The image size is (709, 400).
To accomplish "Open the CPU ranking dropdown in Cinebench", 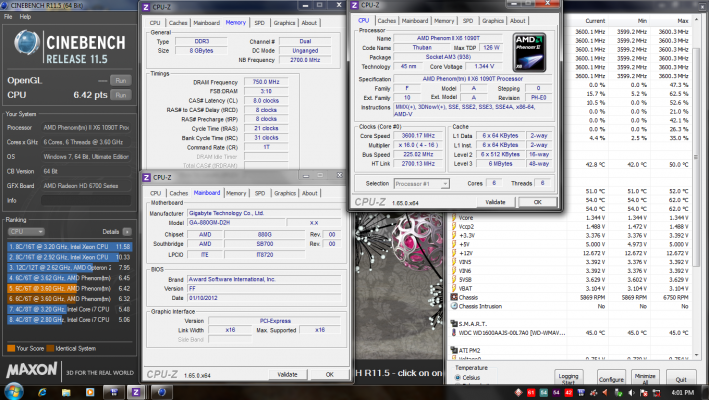I will (x=26, y=232).
